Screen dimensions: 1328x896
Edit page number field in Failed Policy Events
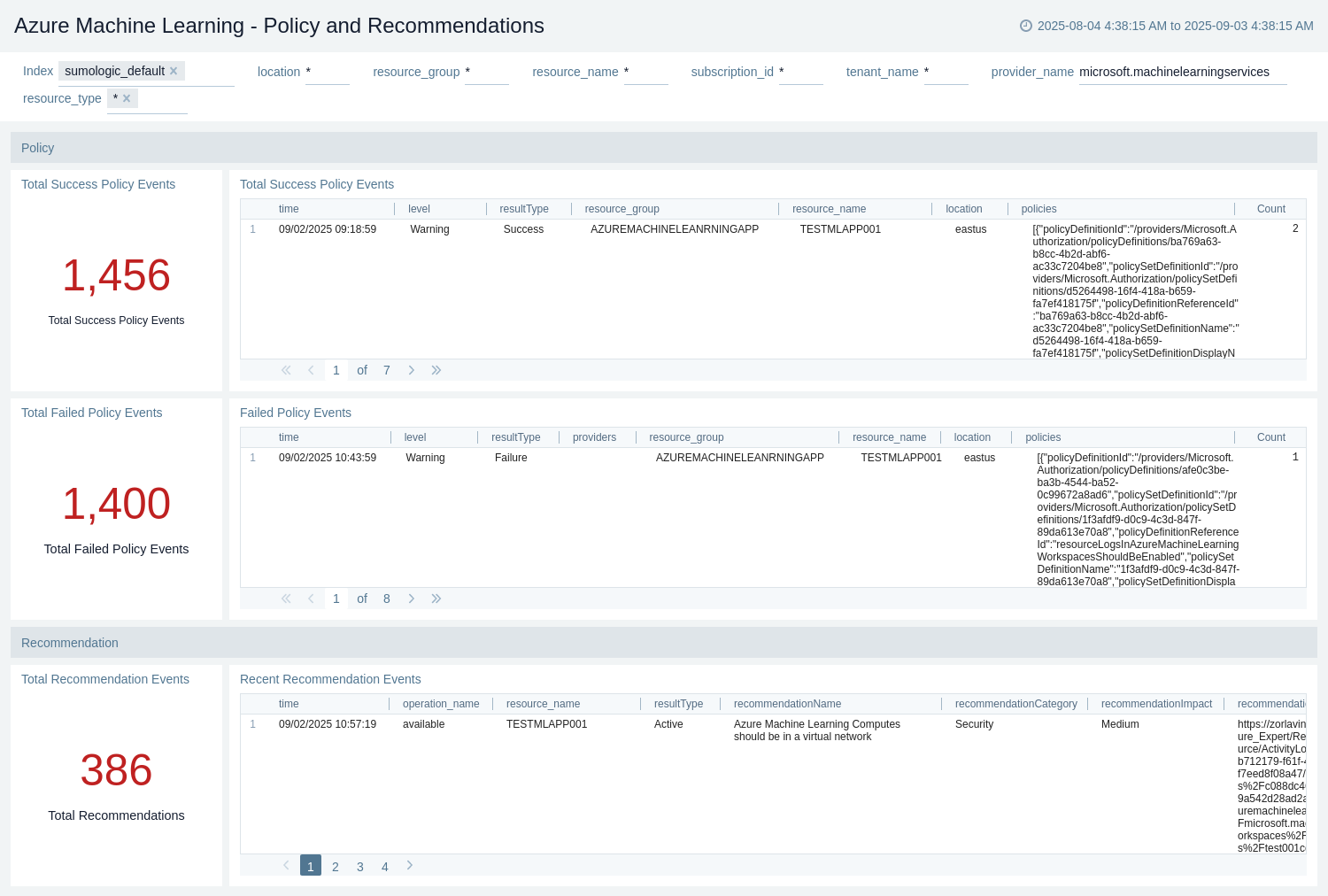pyautogui.click(x=336, y=599)
